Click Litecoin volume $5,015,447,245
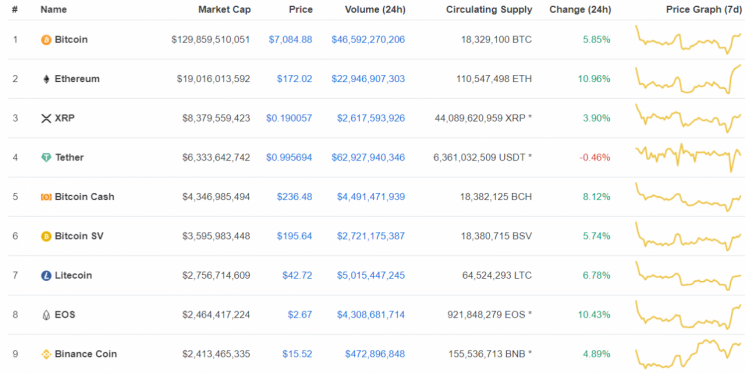745x374 pixels. (371, 276)
